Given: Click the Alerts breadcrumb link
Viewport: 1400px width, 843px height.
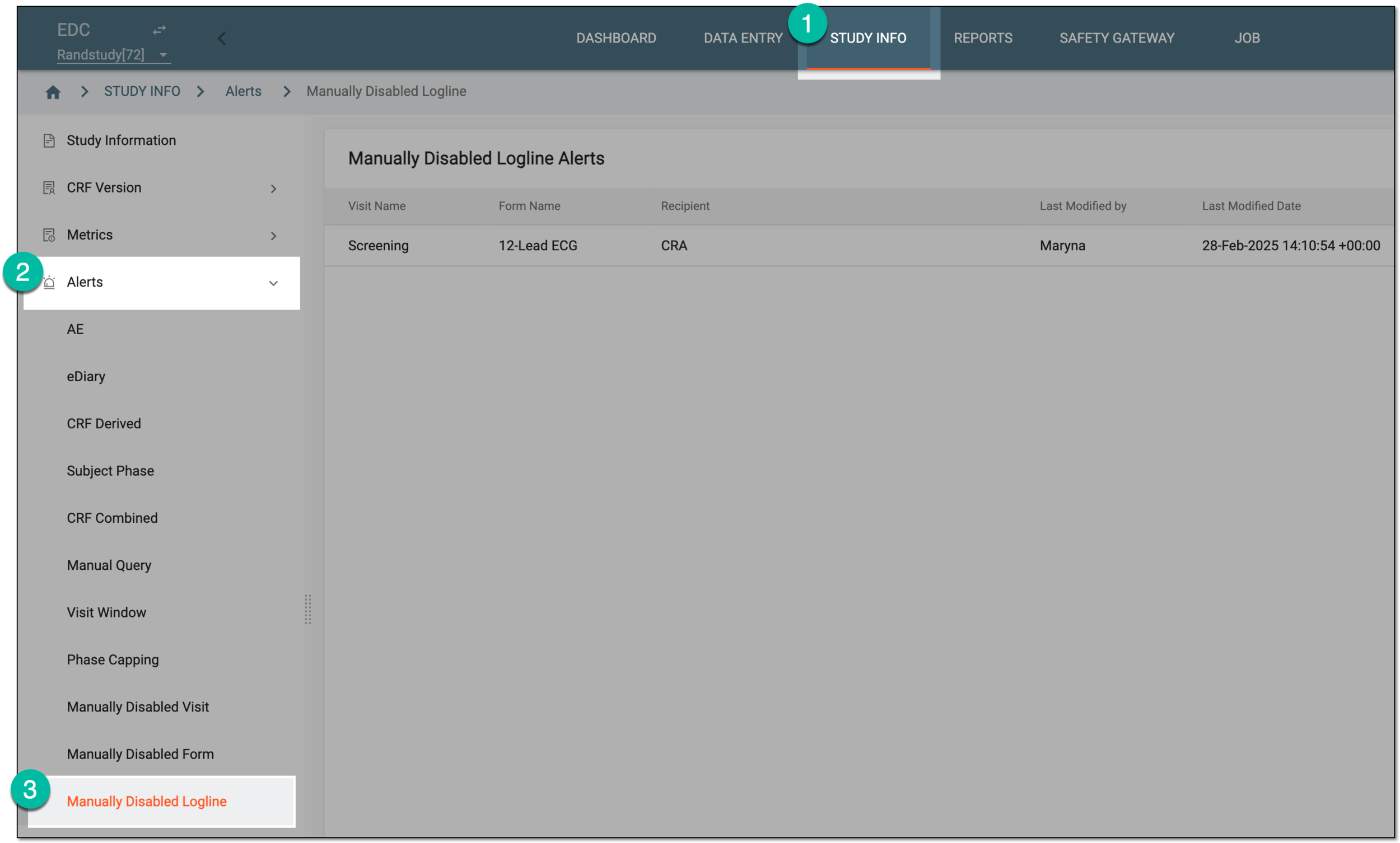Looking at the screenshot, I should tap(243, 91).
